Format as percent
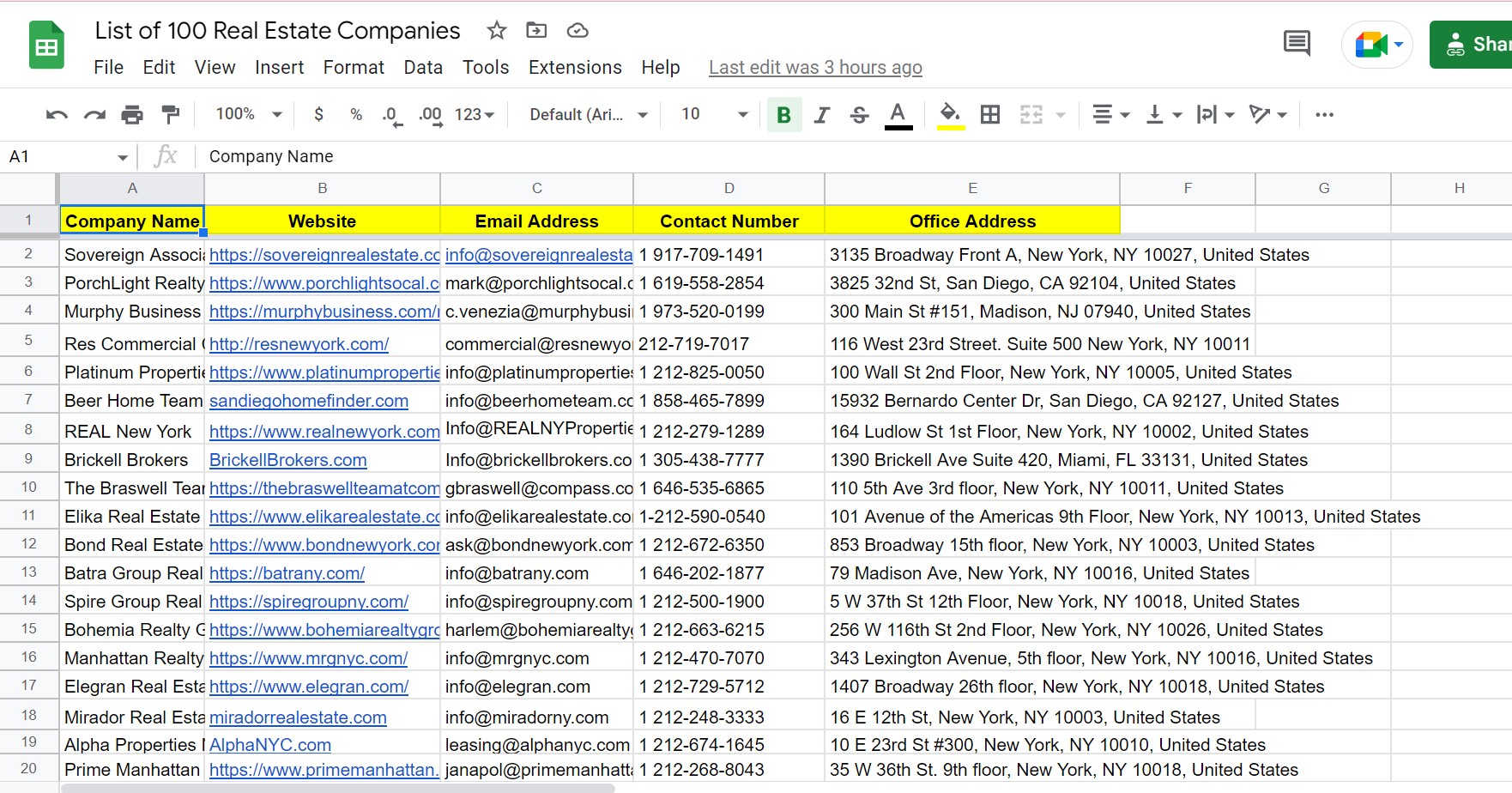The width and height of the screenshot is (1512, 793). (356, 114)
